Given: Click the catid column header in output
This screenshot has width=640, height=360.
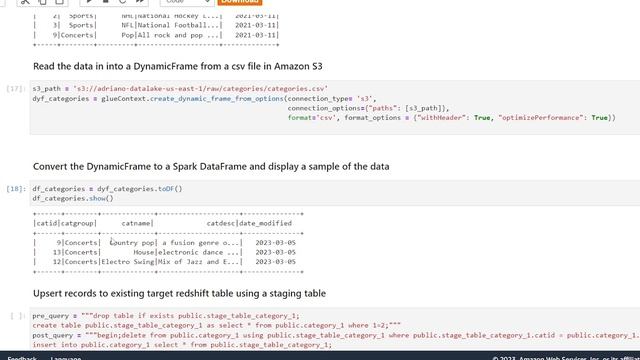Looking at the screenshot, I should tap(47, 223).
